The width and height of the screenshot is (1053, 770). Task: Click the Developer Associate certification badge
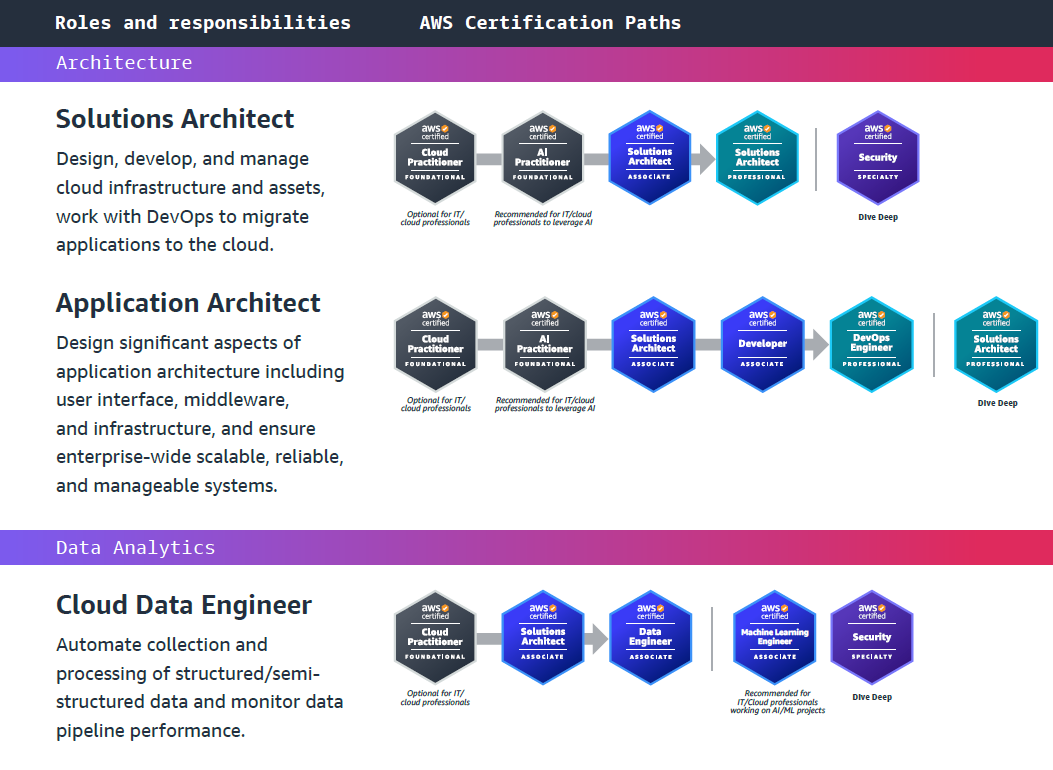coord(762,343)
